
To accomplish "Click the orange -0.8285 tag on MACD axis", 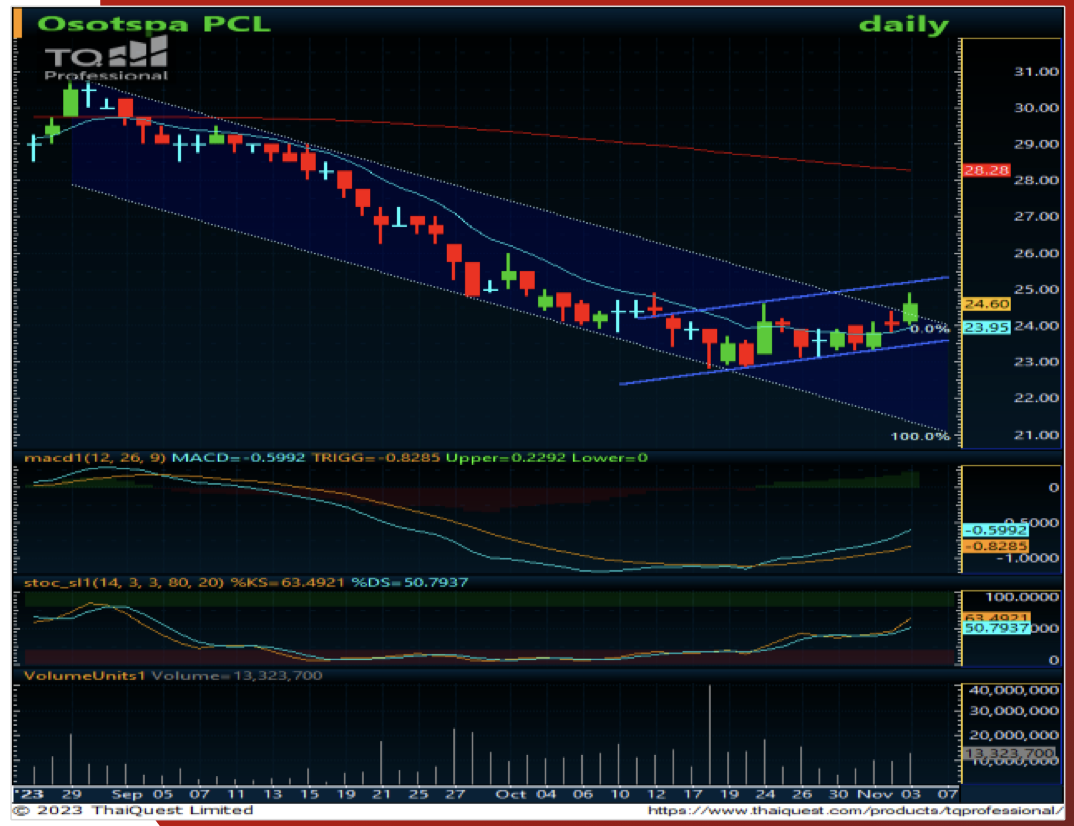I will pyautogui.click(x=995, y=546).
